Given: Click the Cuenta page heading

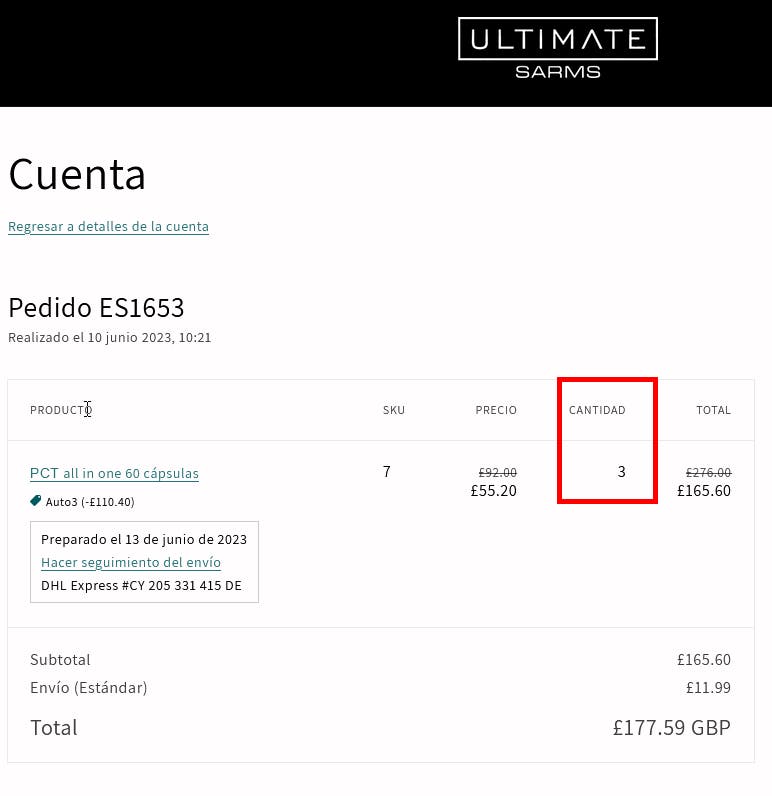Looking at the screenshot, I should (x=77, y=175).
